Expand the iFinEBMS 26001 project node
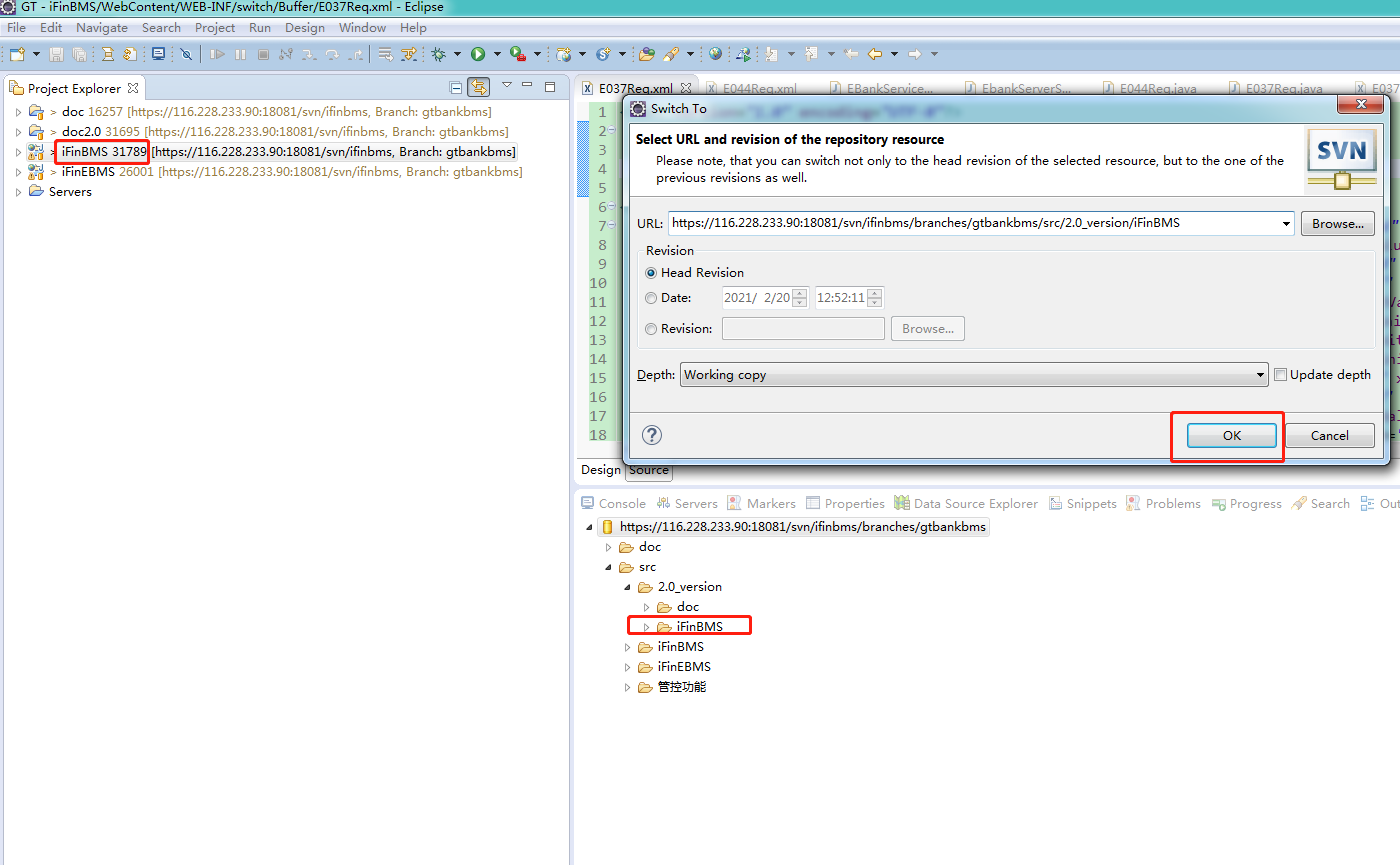 18,172
